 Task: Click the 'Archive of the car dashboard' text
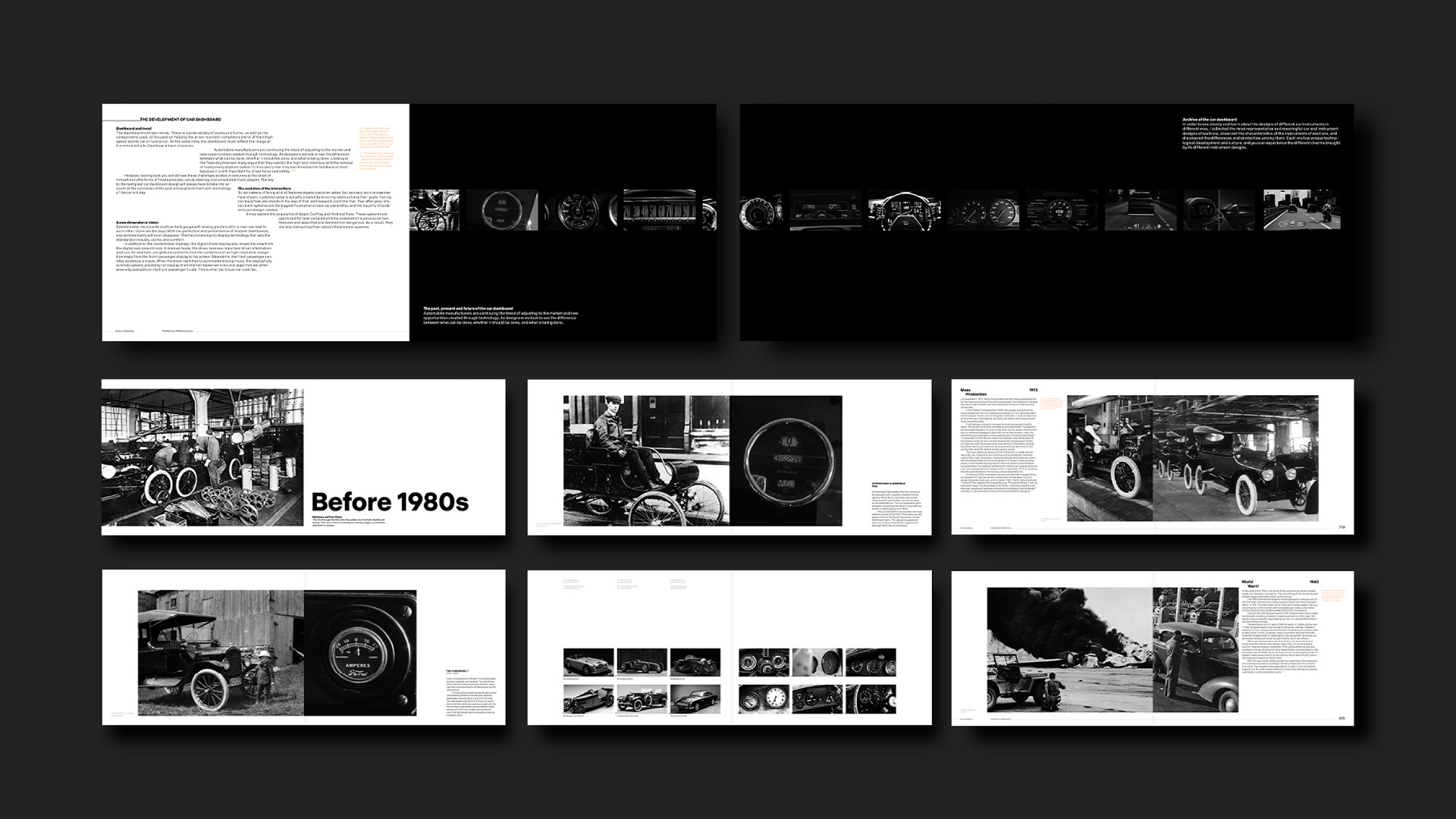click(1210, 119)
